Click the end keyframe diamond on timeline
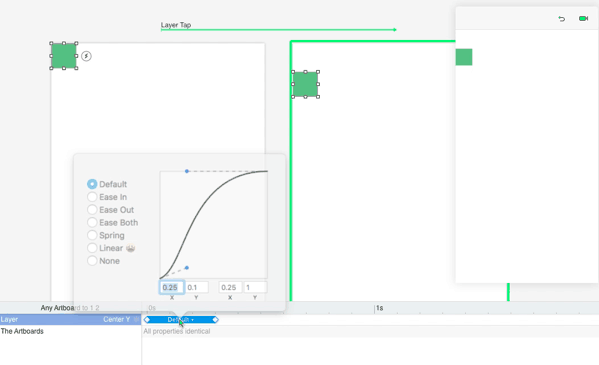 tap(215, 320)
